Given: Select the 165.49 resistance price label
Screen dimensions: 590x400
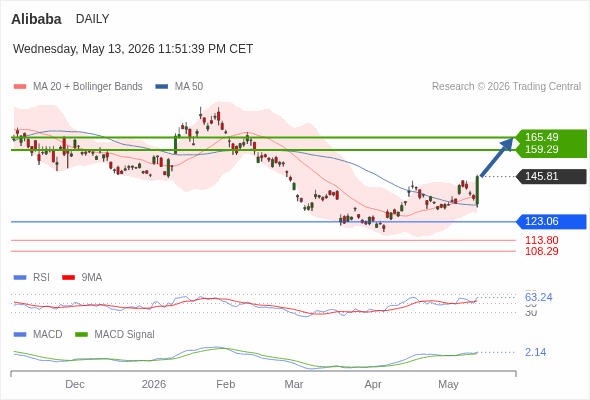Looking at the screenshot, I should (542, 137).
